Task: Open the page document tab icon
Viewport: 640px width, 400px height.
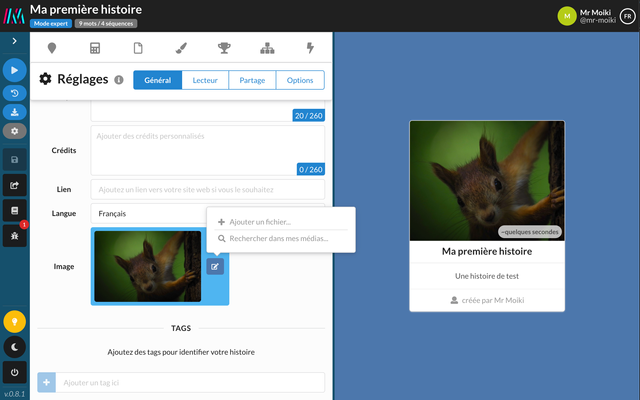Action: click(x=138, y=48)
